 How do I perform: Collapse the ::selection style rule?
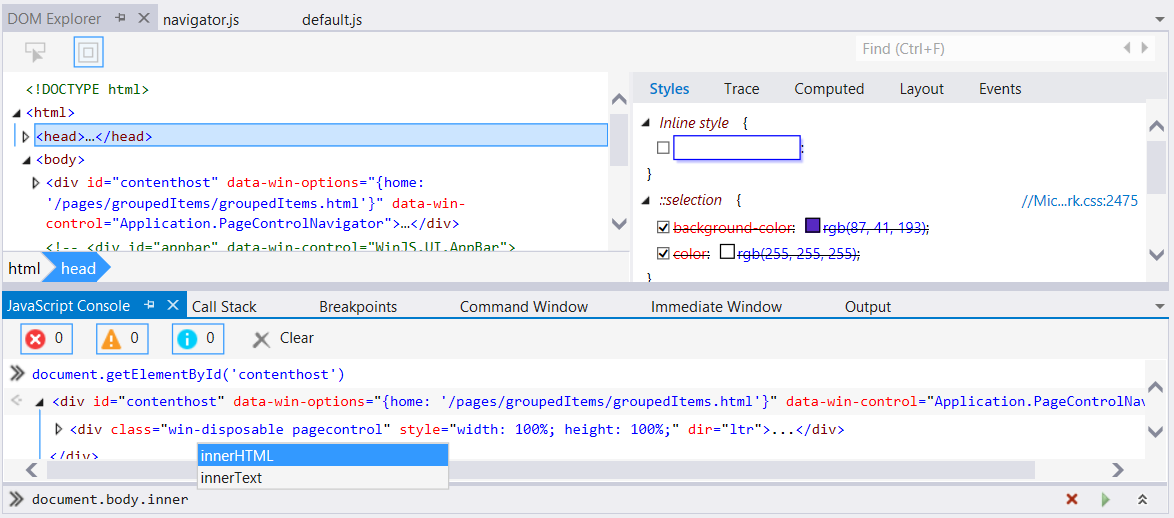point(646,201)
